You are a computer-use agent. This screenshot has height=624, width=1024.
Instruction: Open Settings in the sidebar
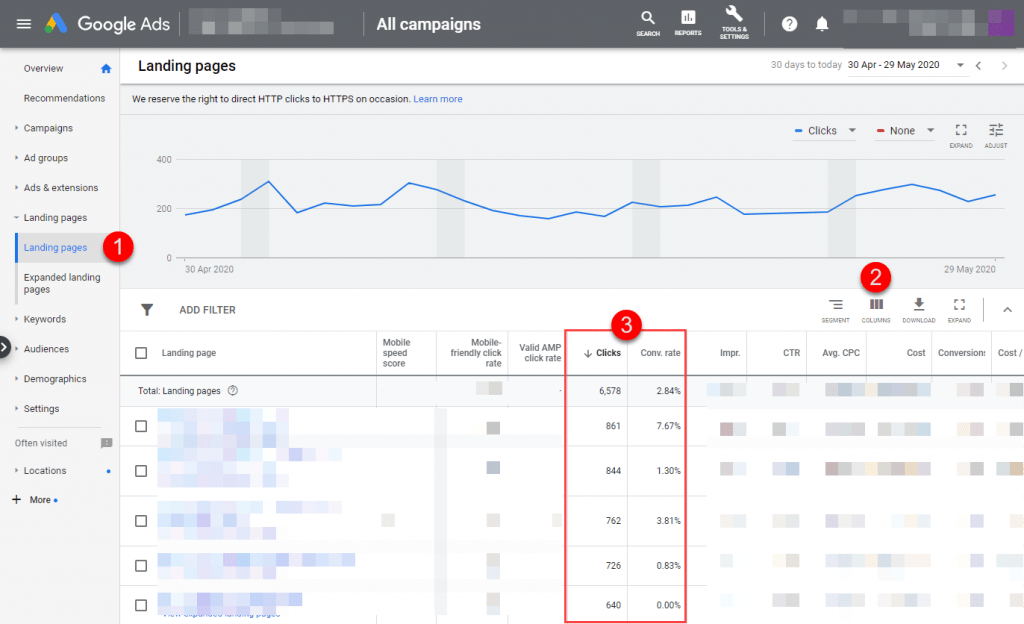(41, 409)
